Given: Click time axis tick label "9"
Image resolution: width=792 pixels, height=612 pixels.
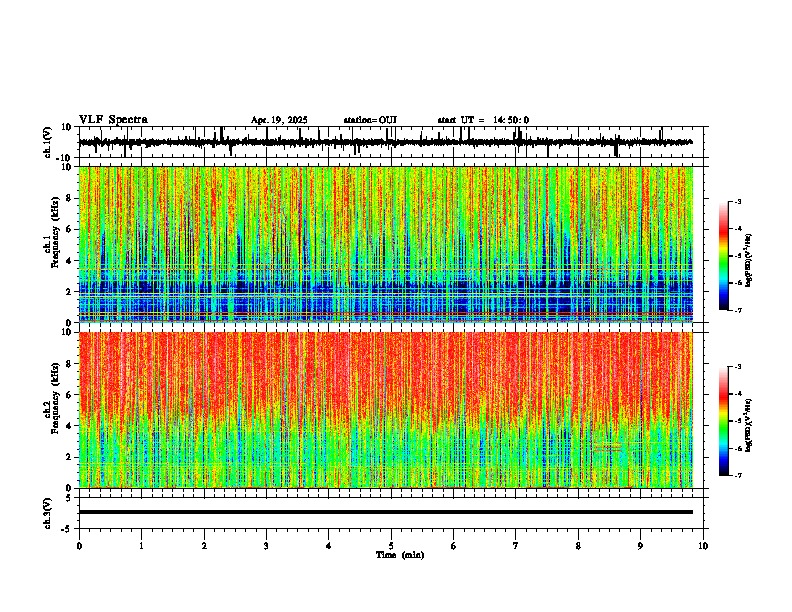Looking at the screenshot, I should (x=640, y=546).
